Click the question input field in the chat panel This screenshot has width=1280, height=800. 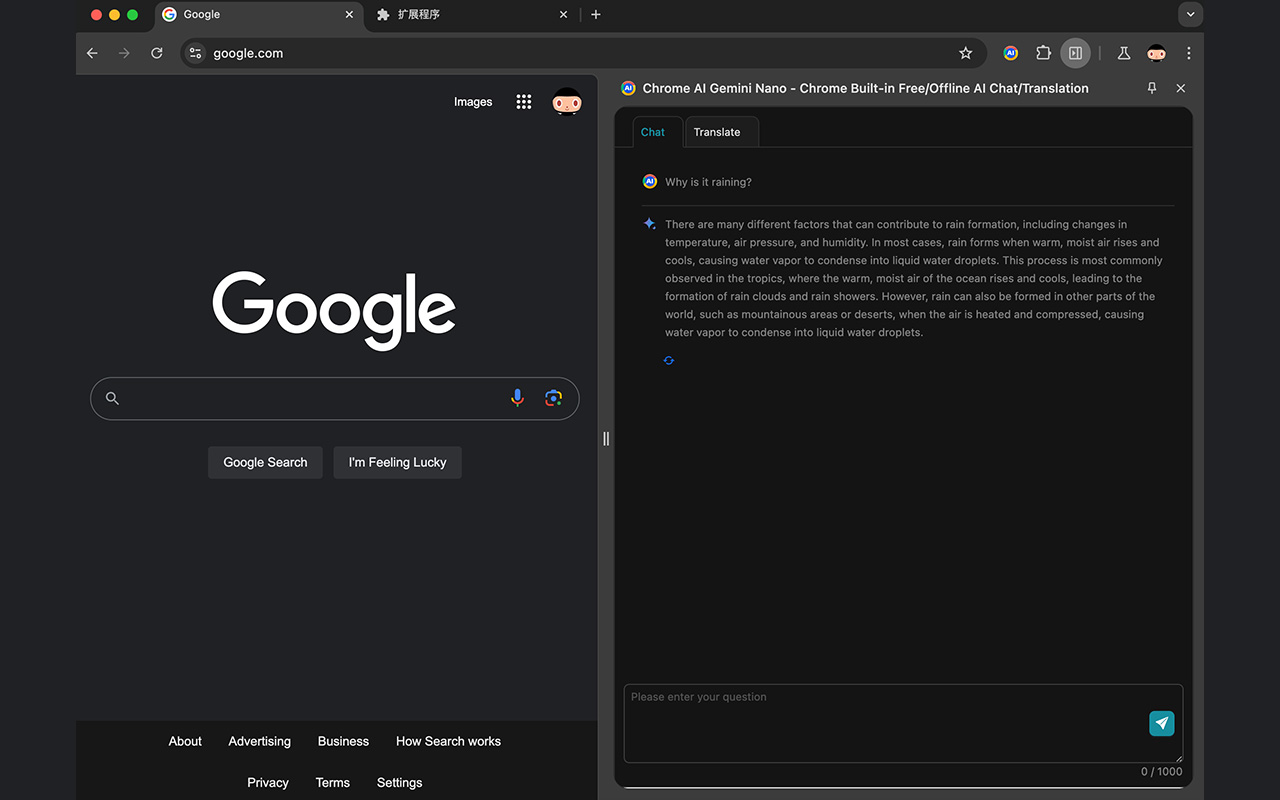[x=880, y=720]
